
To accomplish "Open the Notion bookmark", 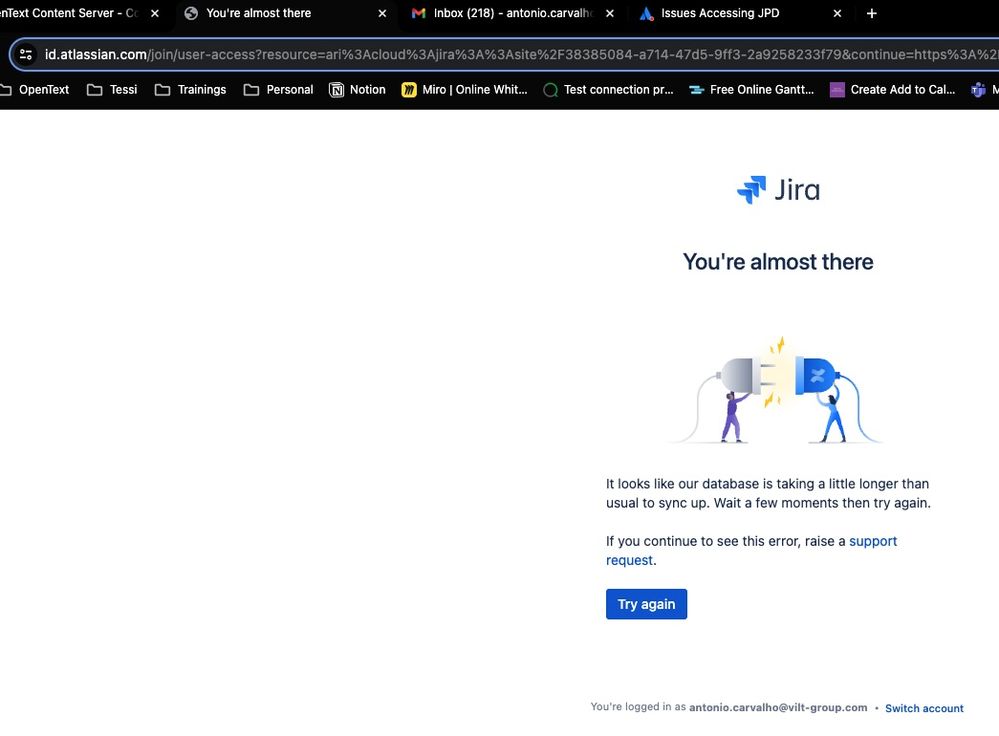I will click(357, 90).
